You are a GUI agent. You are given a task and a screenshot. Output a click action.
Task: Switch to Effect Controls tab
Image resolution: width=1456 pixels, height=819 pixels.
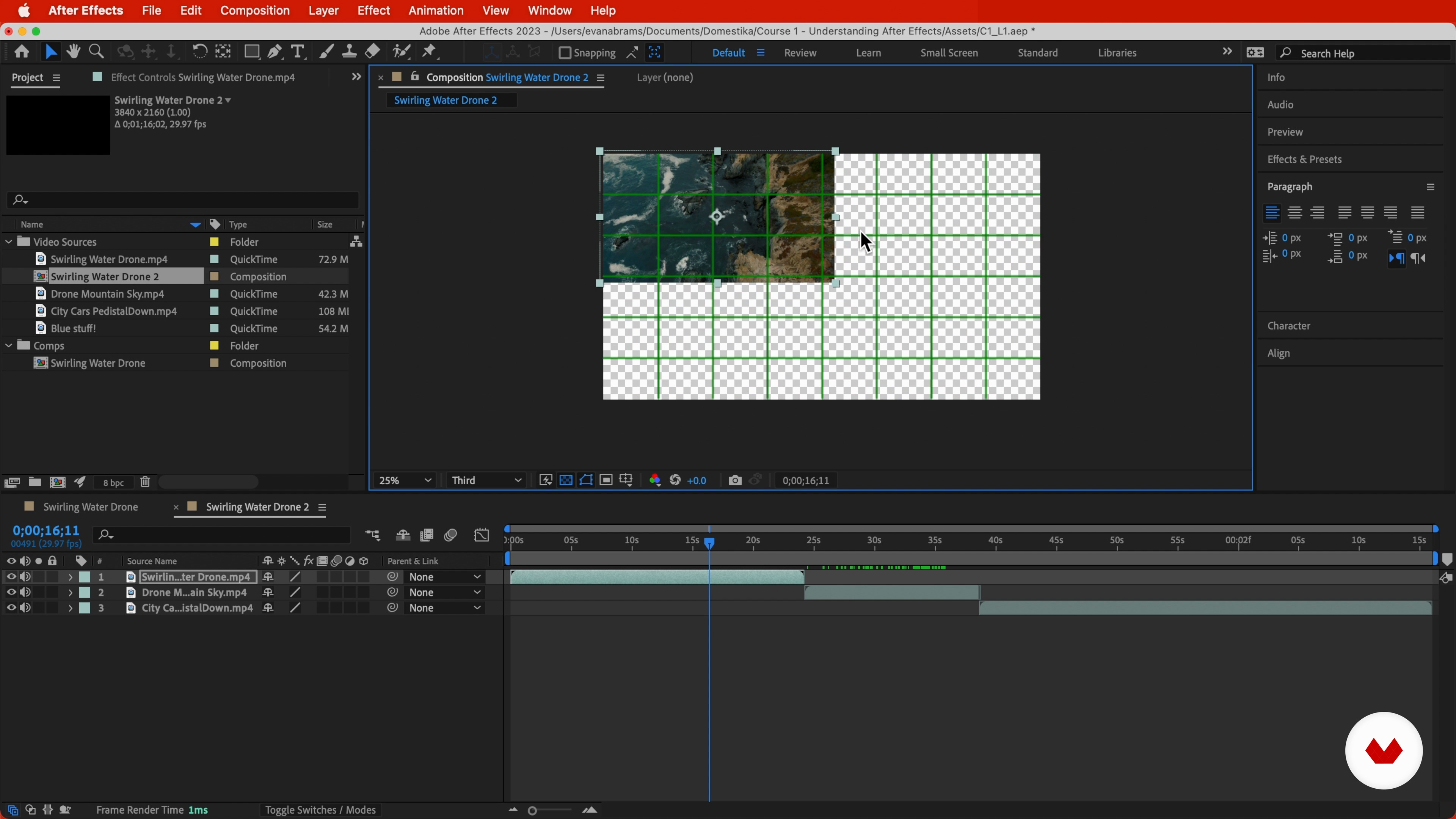pyautogui.click(x=203, y=77)
